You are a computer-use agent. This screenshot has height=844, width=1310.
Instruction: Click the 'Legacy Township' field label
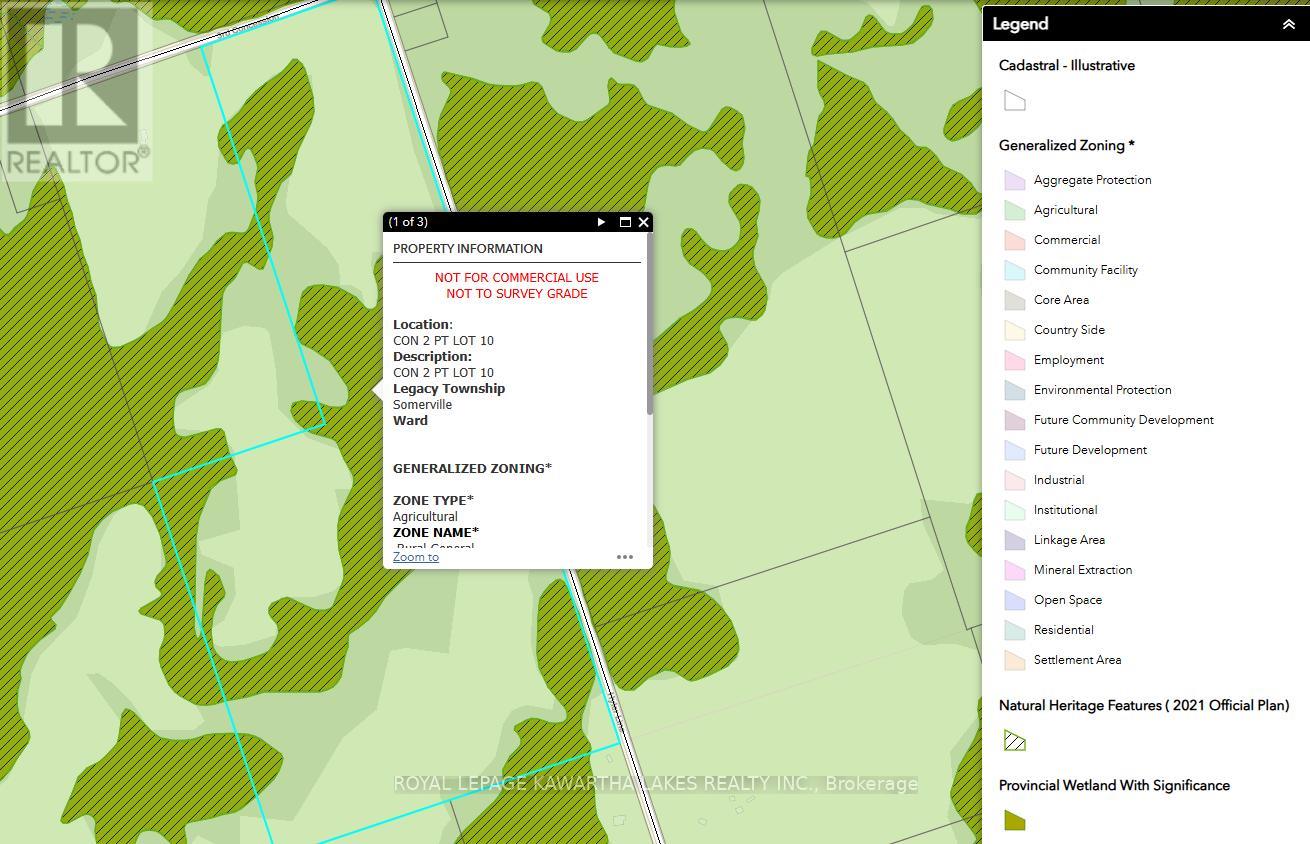coord(449,389)
